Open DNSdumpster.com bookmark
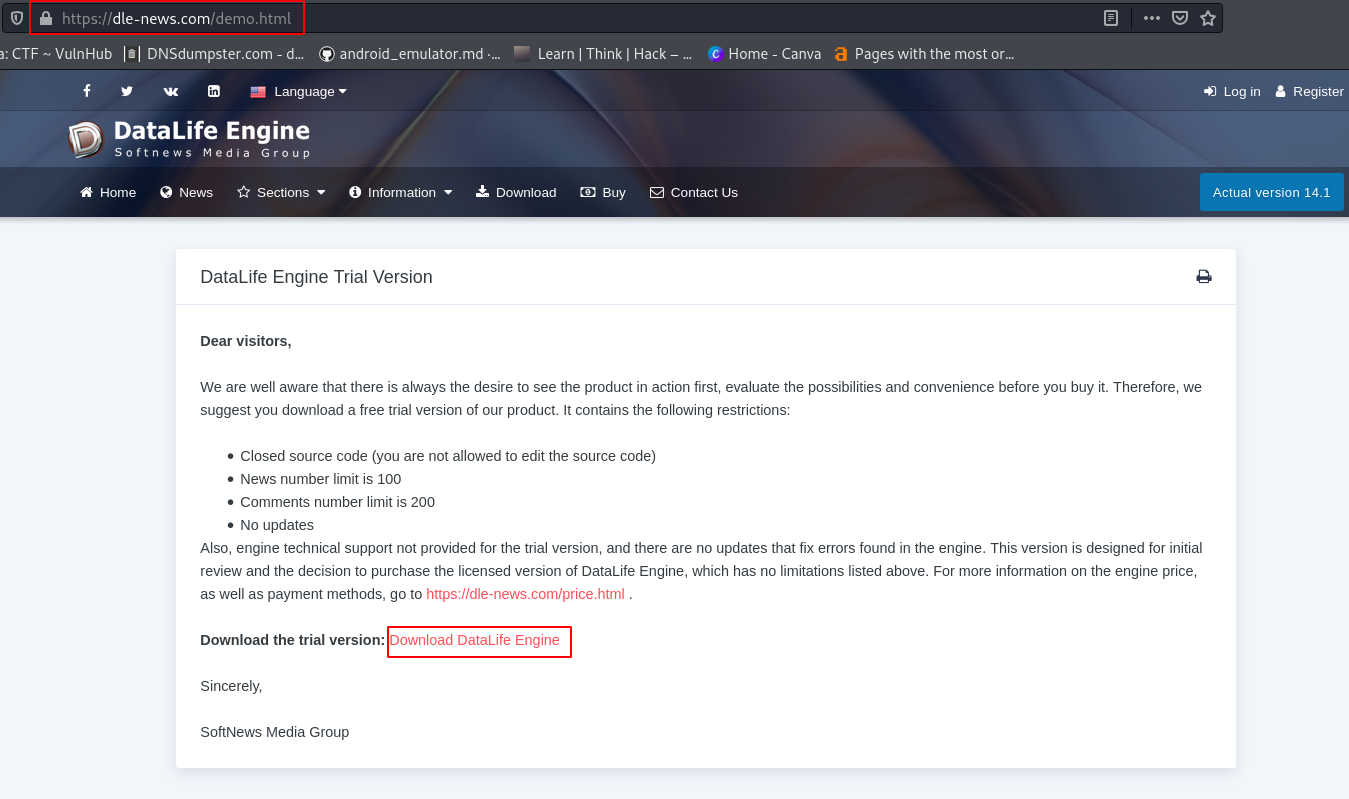The height and width of the screenshot is (799, 1349). [x=214, y=54]
